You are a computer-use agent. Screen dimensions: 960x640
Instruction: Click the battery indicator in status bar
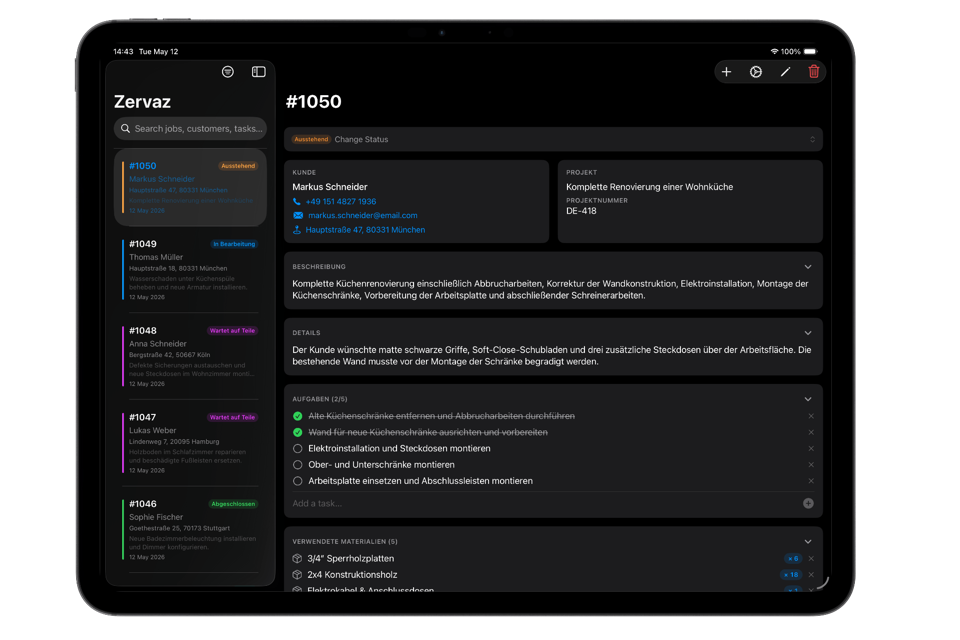(810, 51)
